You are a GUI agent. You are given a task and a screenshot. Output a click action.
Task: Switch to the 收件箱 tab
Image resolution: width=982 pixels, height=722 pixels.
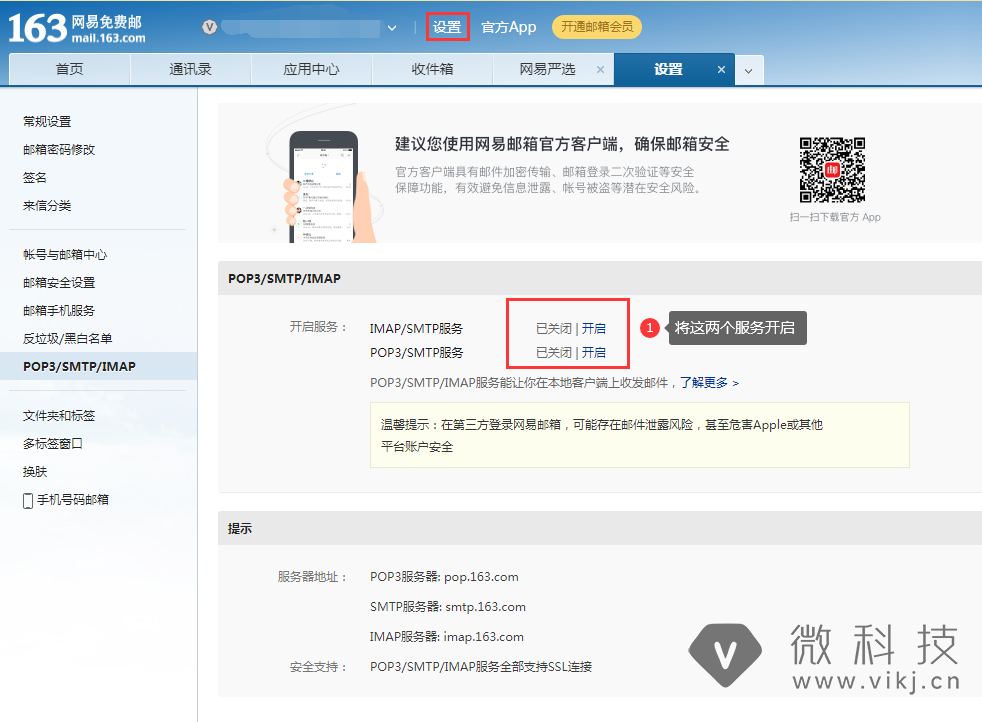[x=432, y=70]
